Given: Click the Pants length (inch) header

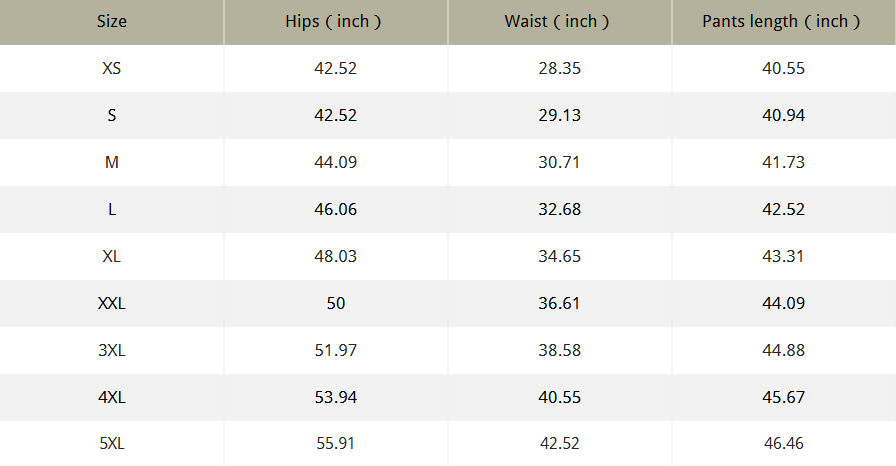Looking at the screenshot, I should point(783,21).
